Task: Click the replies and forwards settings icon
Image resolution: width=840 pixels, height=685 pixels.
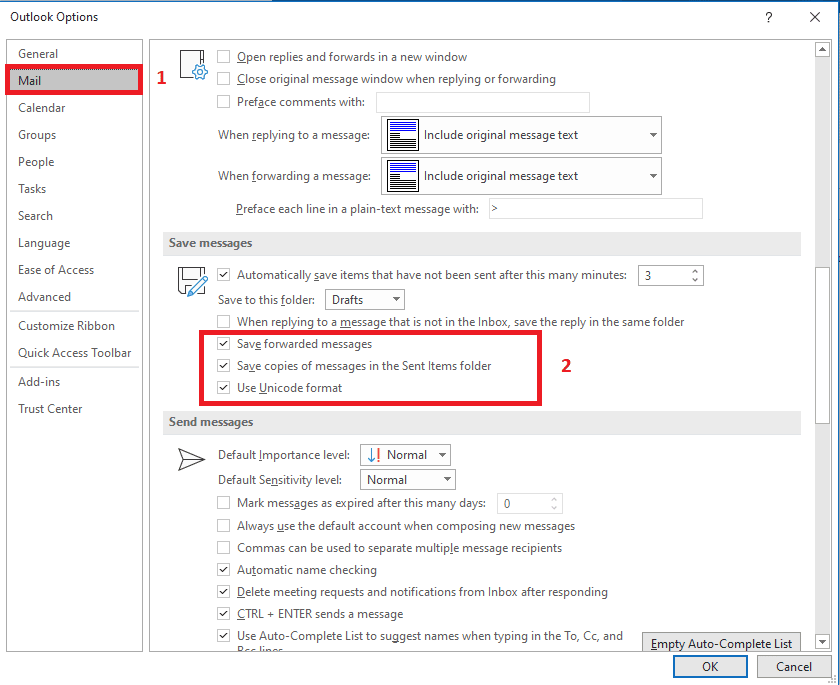Action: tap(193, 65)
